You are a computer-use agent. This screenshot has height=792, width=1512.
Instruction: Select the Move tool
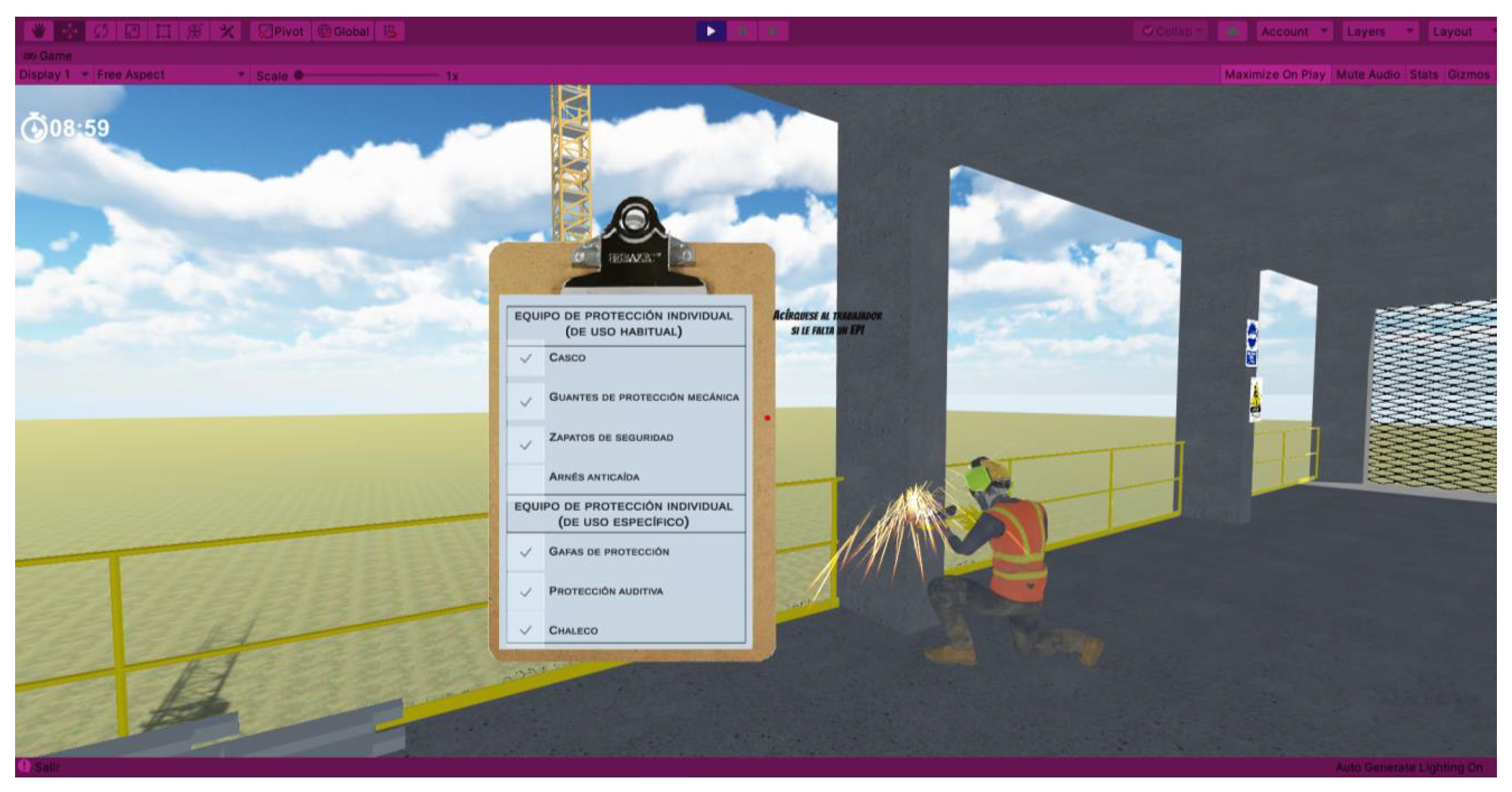(x=69, y=31)
